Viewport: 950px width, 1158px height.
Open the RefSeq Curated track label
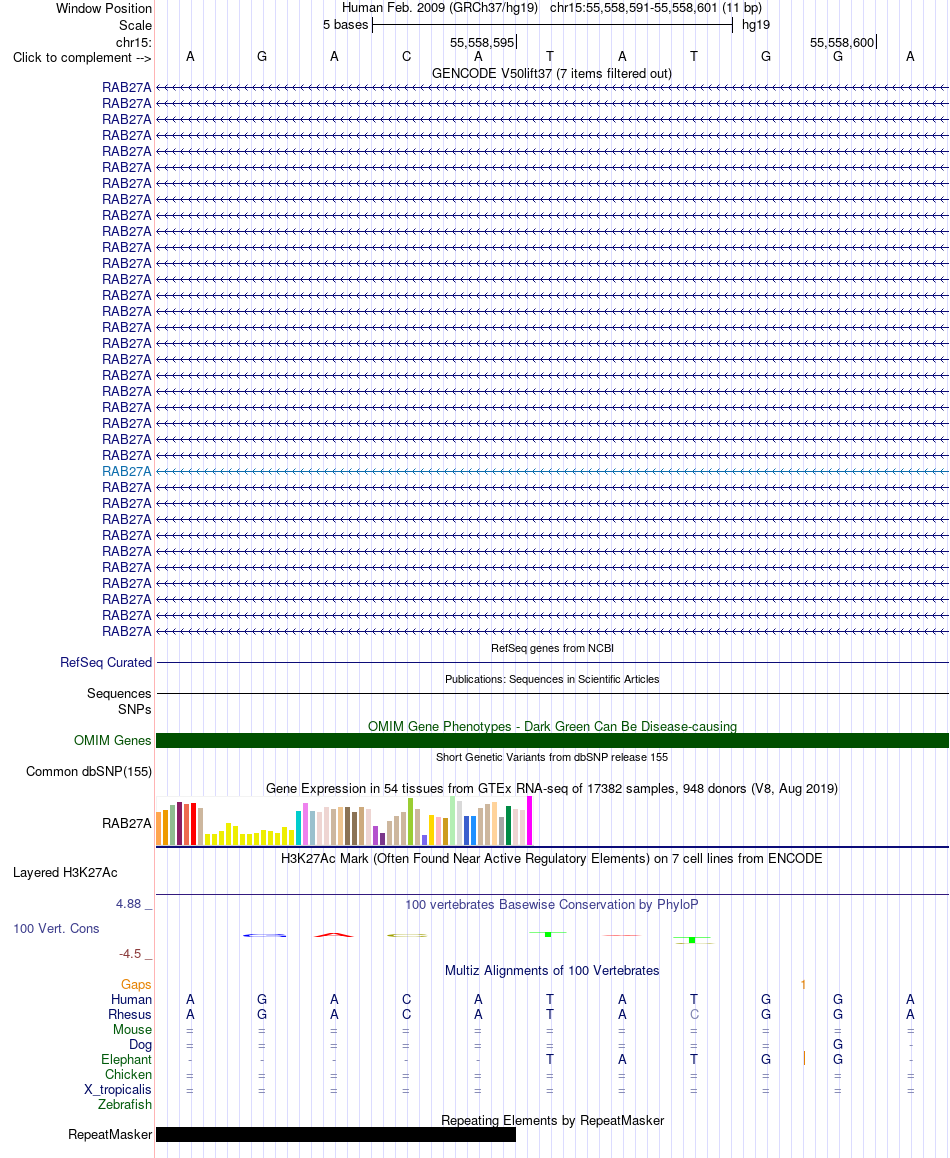pyautogui.click(x=106, y=662)
